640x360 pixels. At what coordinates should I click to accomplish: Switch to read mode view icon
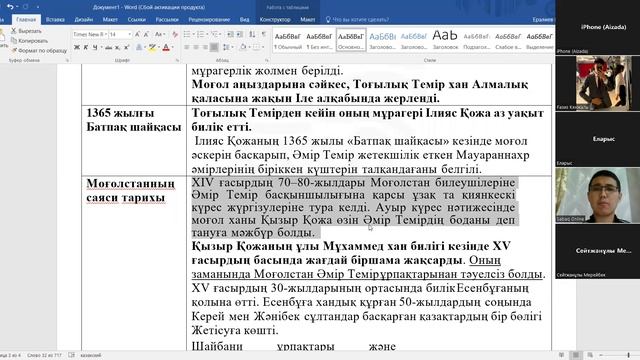562,355
